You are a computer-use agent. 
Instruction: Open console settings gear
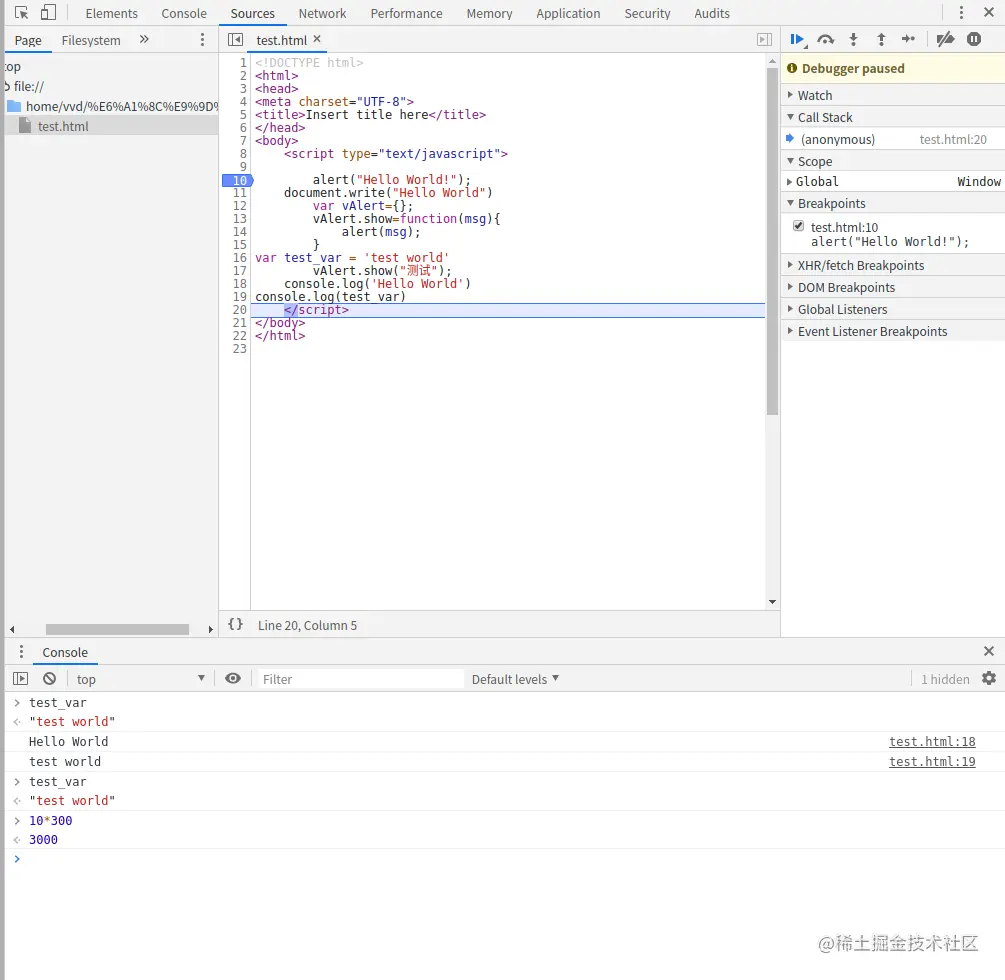point(989,678)
